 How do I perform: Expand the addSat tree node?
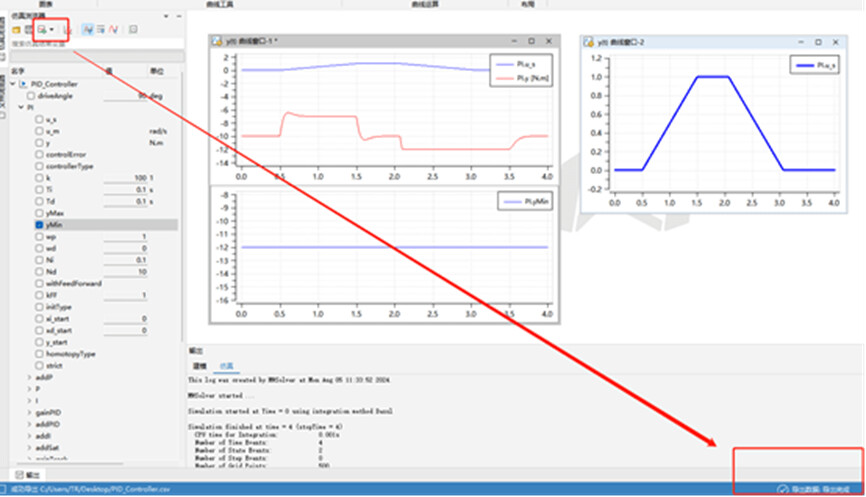29,448
